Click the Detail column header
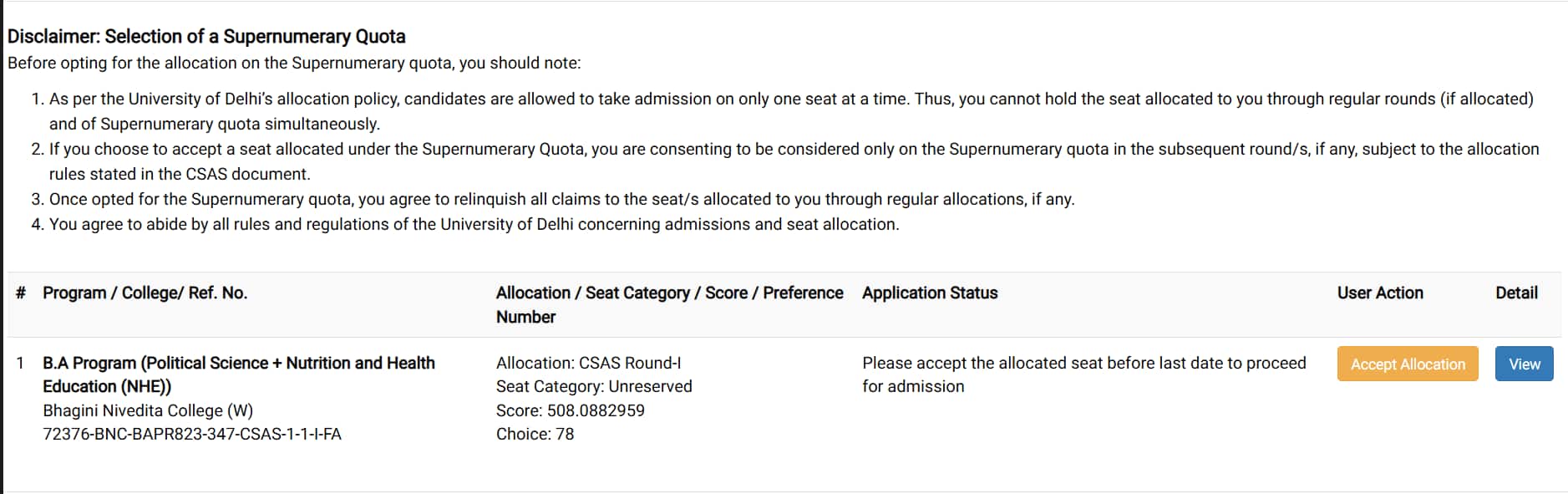This screenshot has height=494, width=1568. coord(1516,293)
